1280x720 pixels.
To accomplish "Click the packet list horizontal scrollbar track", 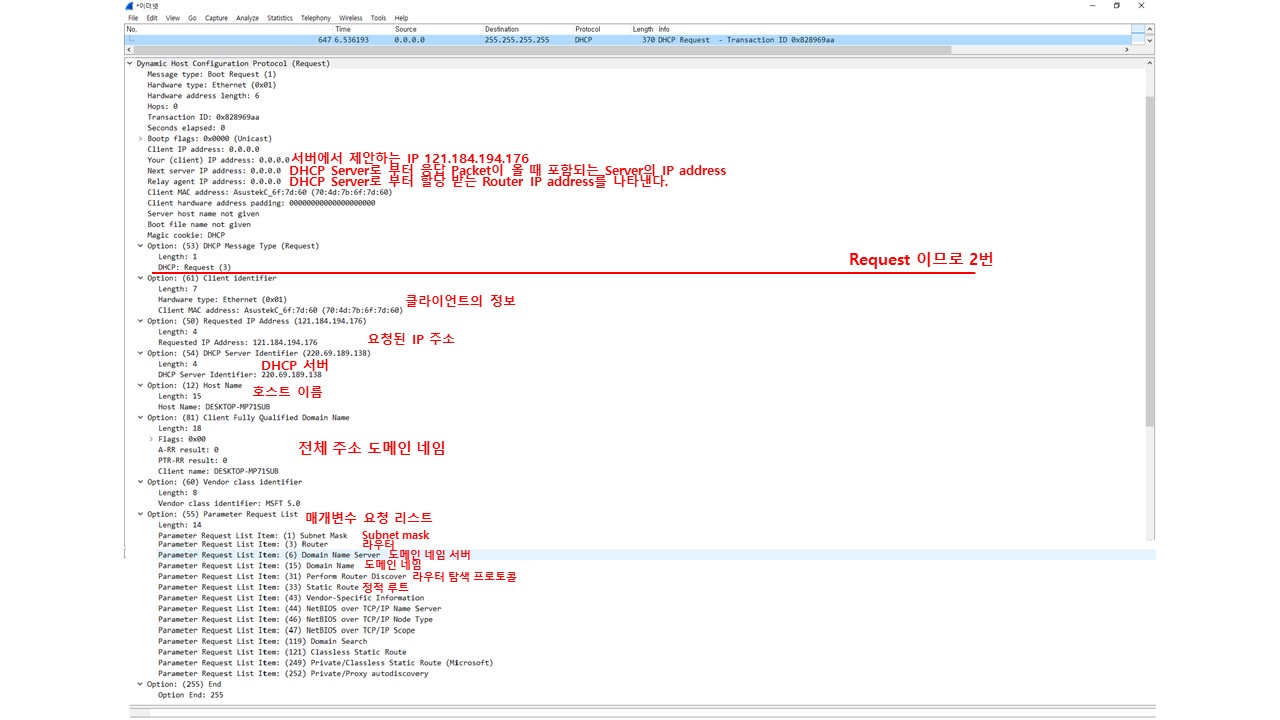I will tap(627, 50).
